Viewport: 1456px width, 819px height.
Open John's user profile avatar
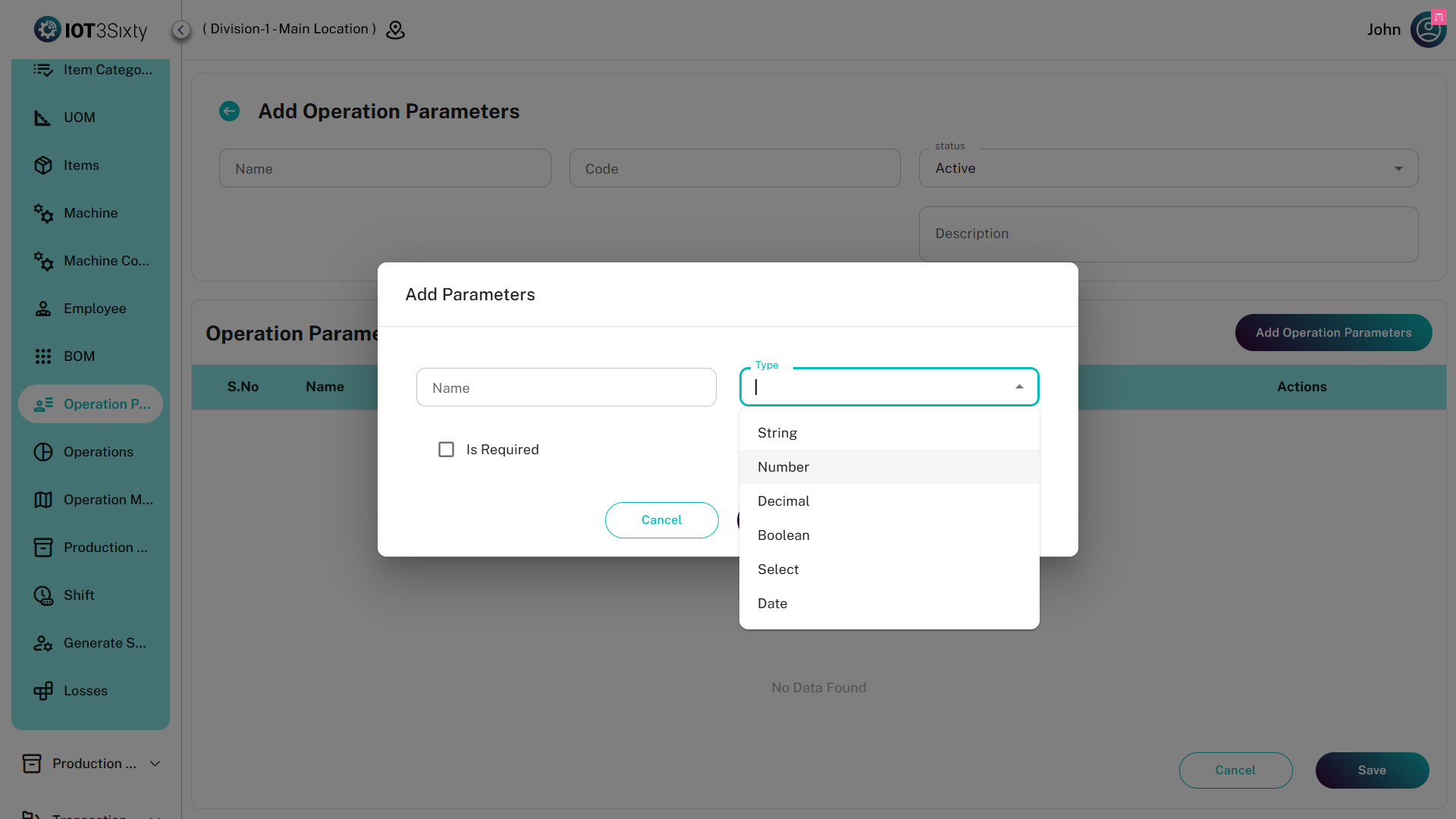tap(1428, 30)
